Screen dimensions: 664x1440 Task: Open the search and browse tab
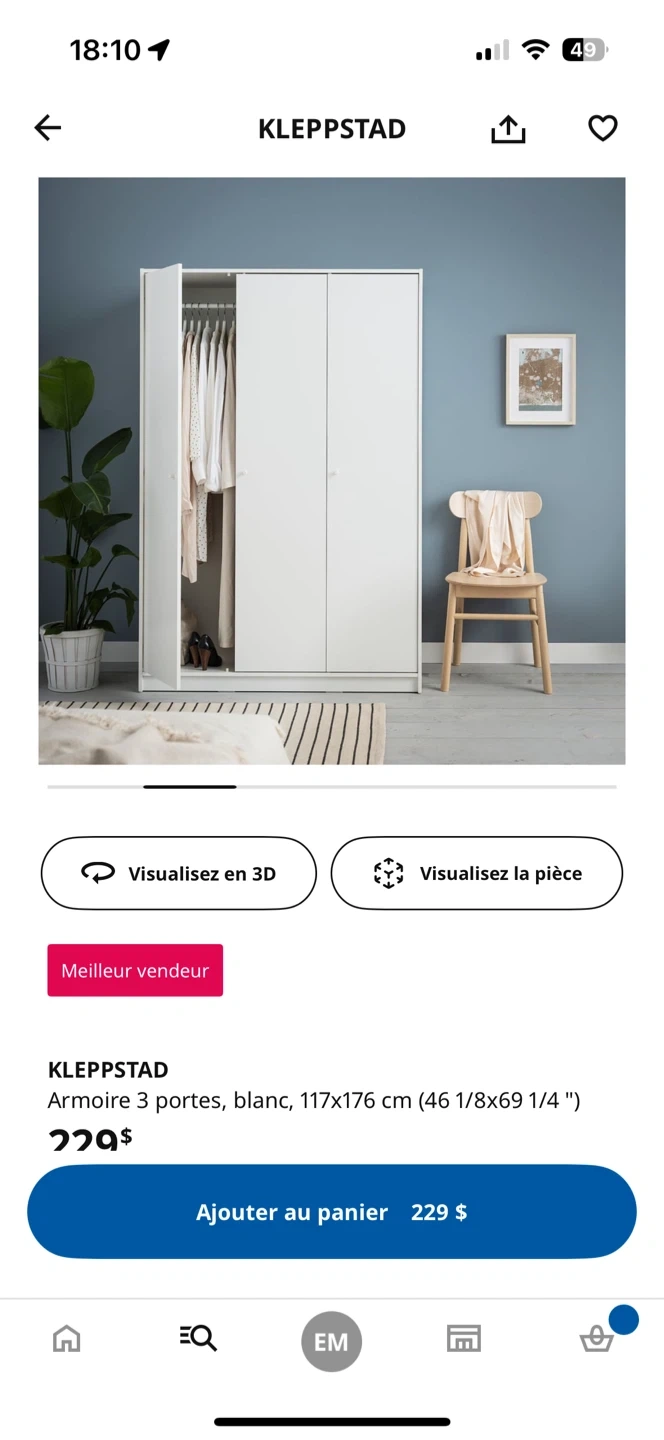(198, 1338)
